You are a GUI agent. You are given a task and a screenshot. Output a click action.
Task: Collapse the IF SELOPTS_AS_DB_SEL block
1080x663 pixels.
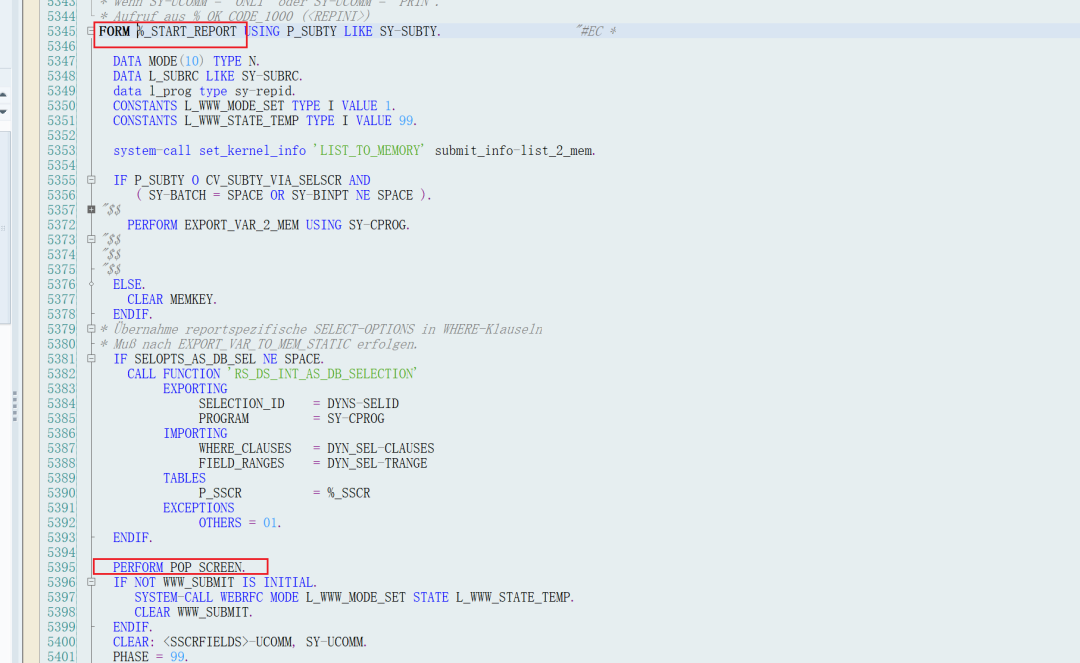click(x=91, y=359)
